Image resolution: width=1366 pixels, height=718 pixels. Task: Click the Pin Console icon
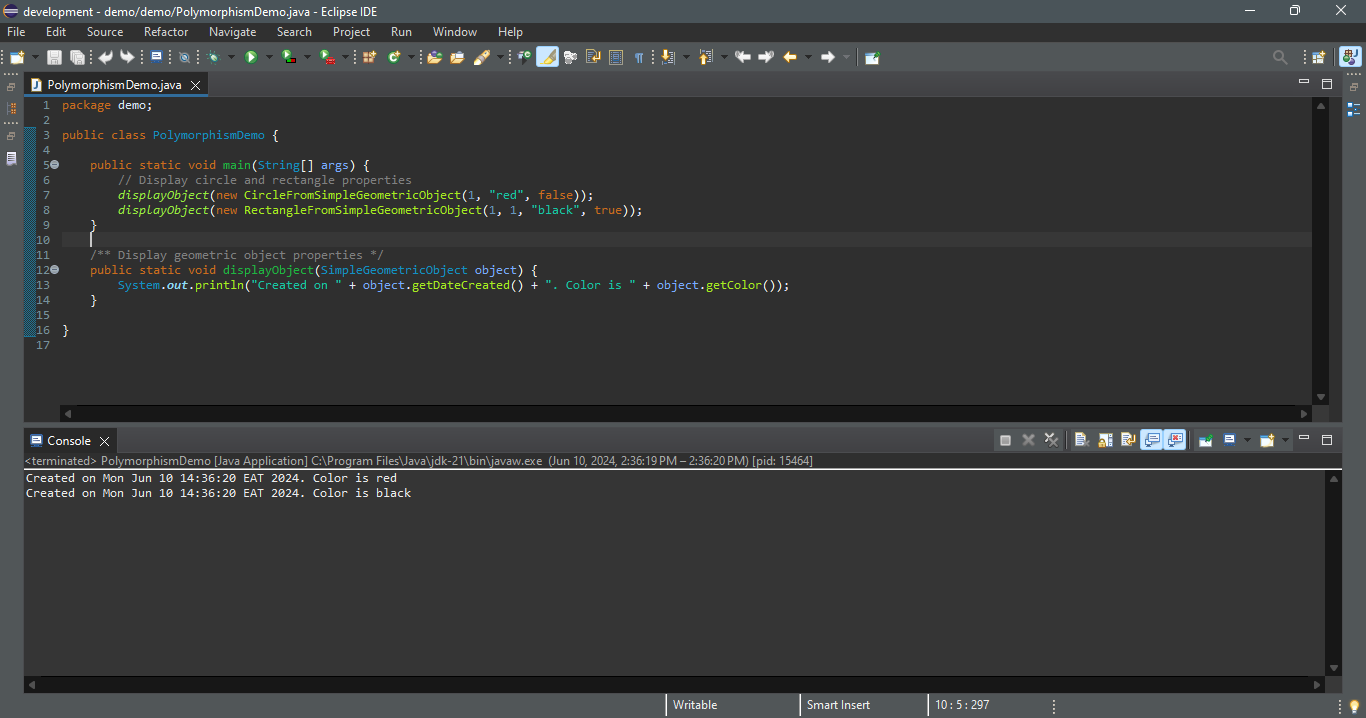coord(1205,440)
